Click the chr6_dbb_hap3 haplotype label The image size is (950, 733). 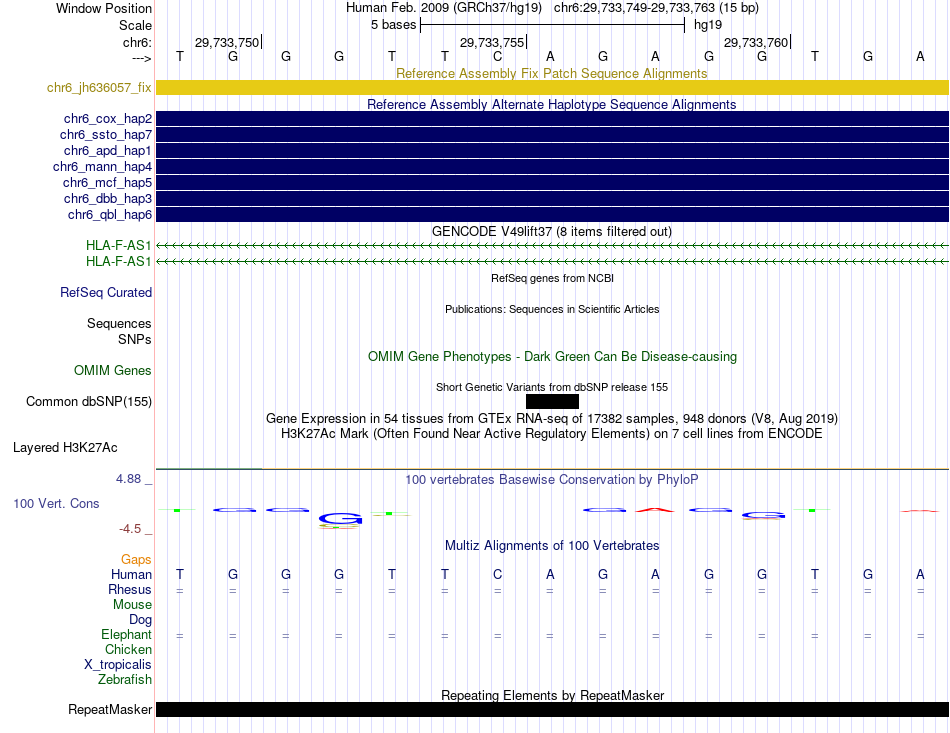pos(108,199)
